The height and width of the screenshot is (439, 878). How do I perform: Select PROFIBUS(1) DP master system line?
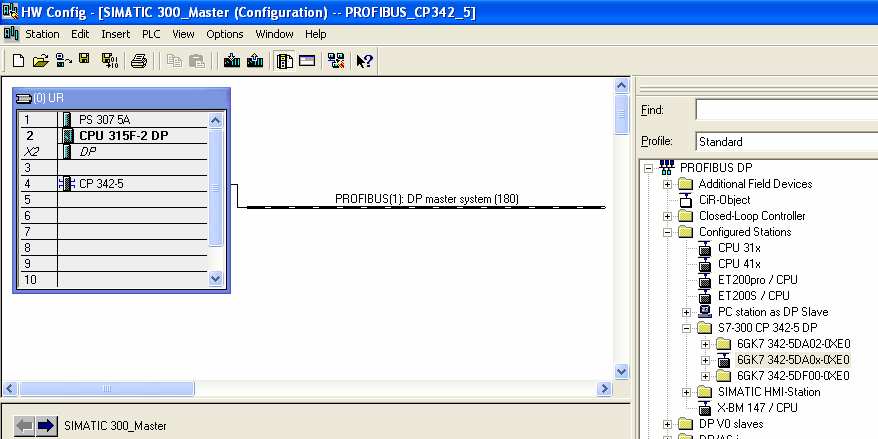point(426,207)
